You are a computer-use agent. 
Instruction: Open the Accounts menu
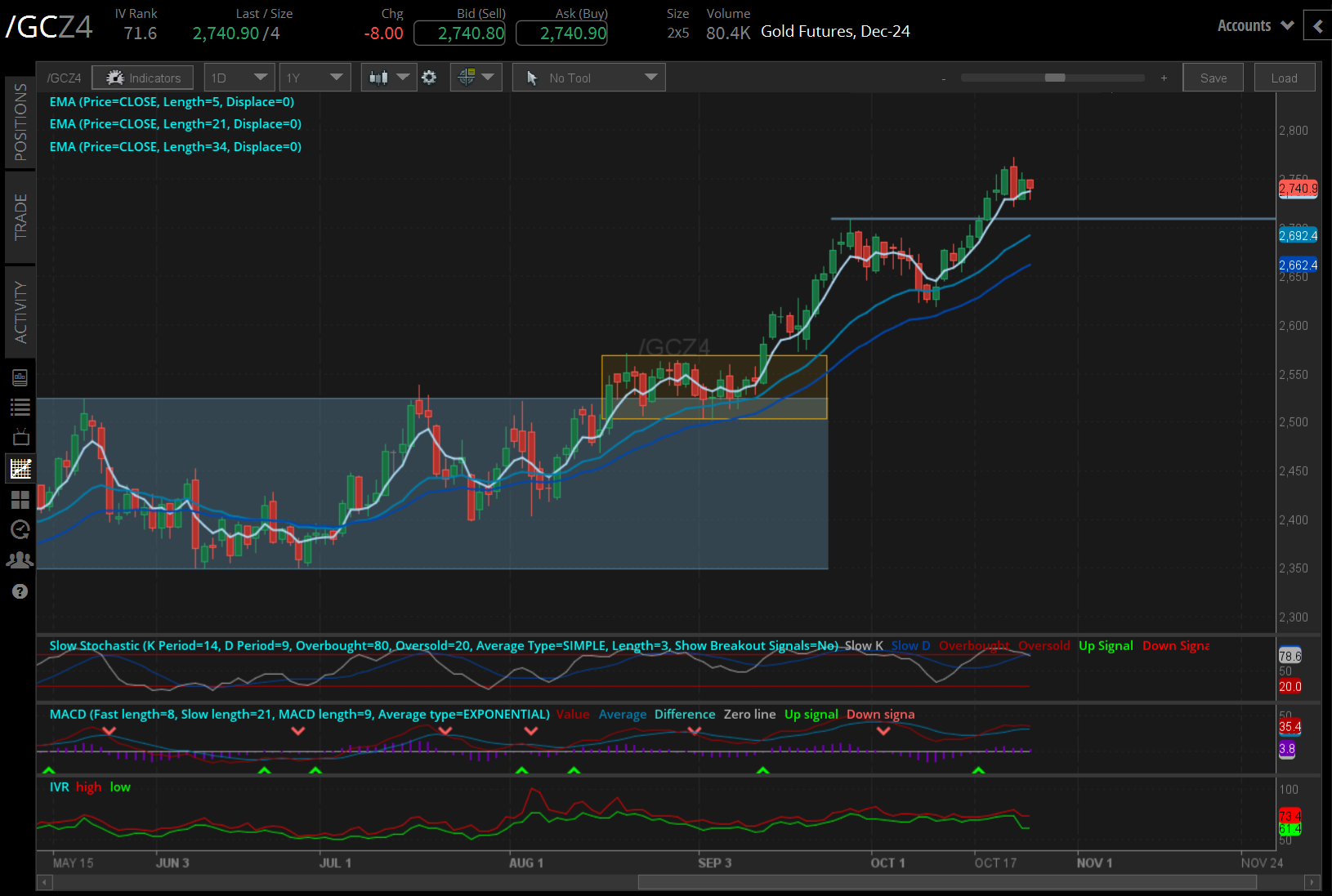coord(1254,25)
